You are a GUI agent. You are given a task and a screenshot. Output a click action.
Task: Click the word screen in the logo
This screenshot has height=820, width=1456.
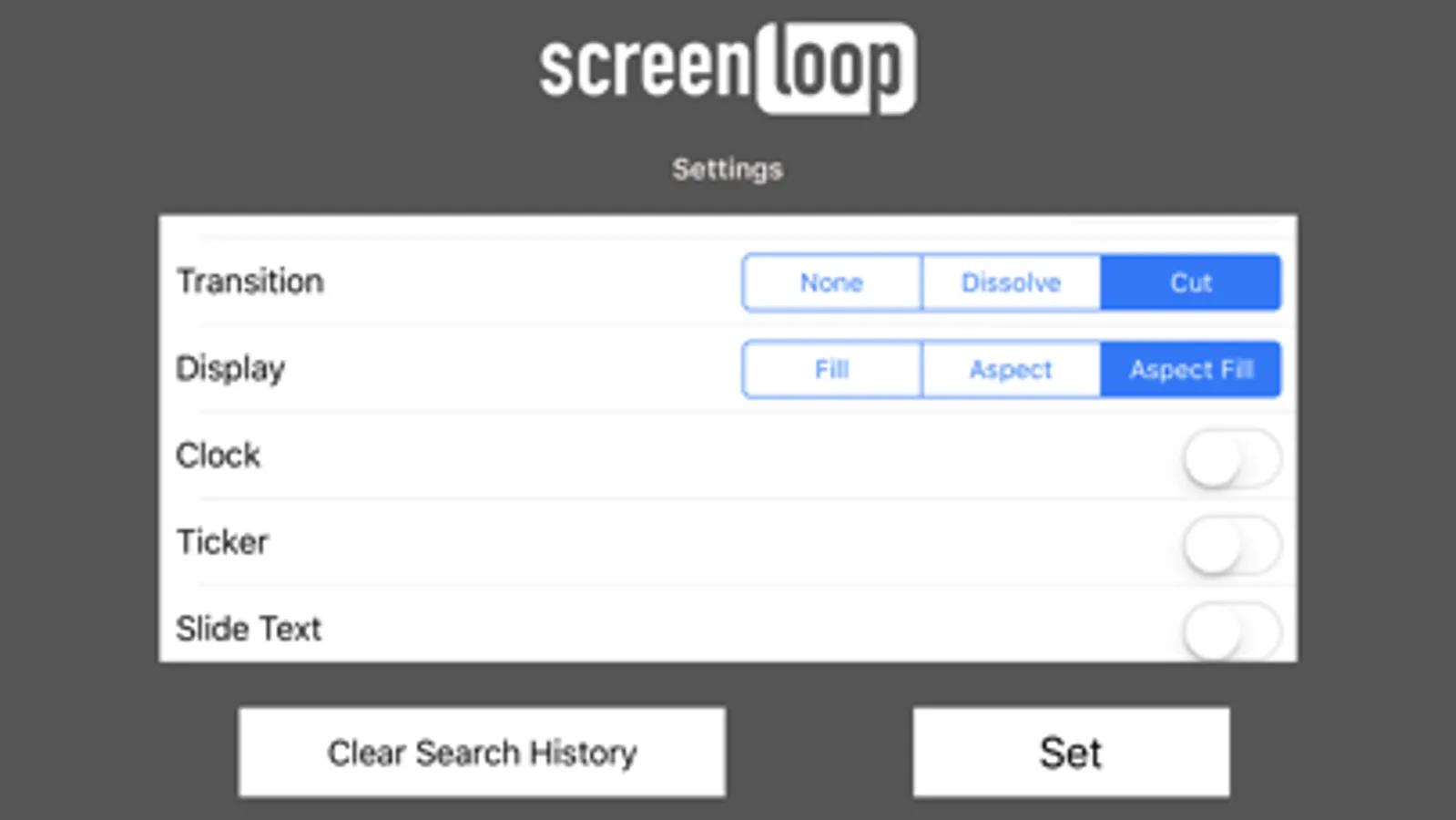(645, 69)
